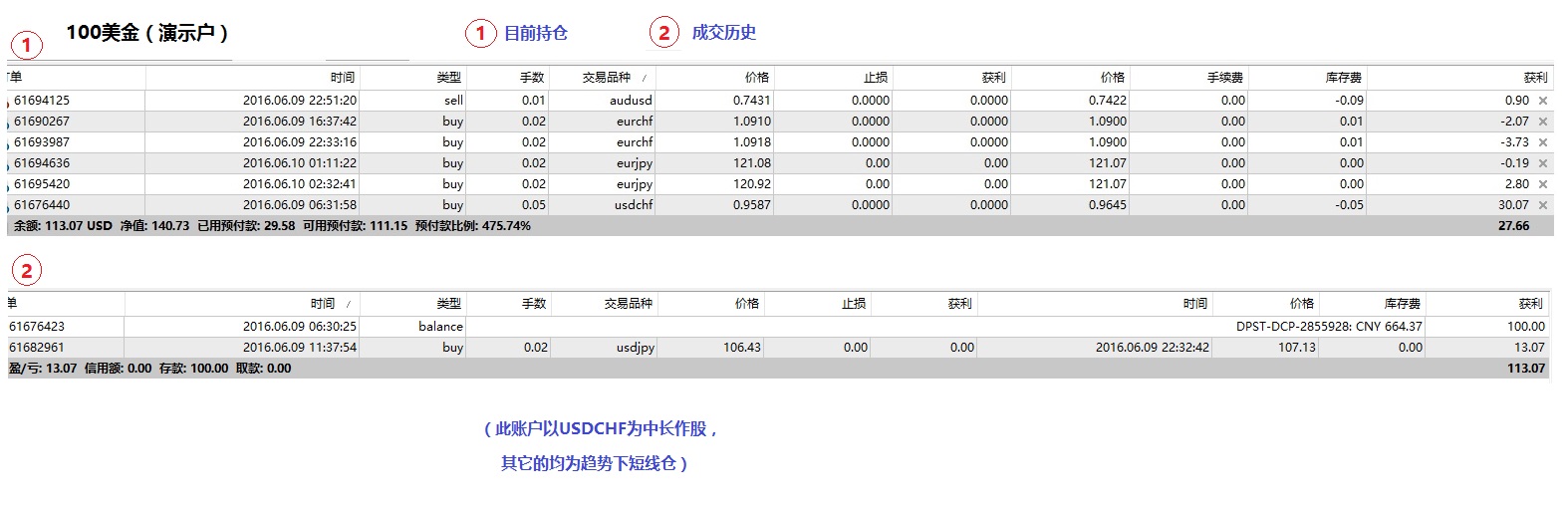Close order 61690267 using its × icon

pyautogui.click(x=1543, y=122)
